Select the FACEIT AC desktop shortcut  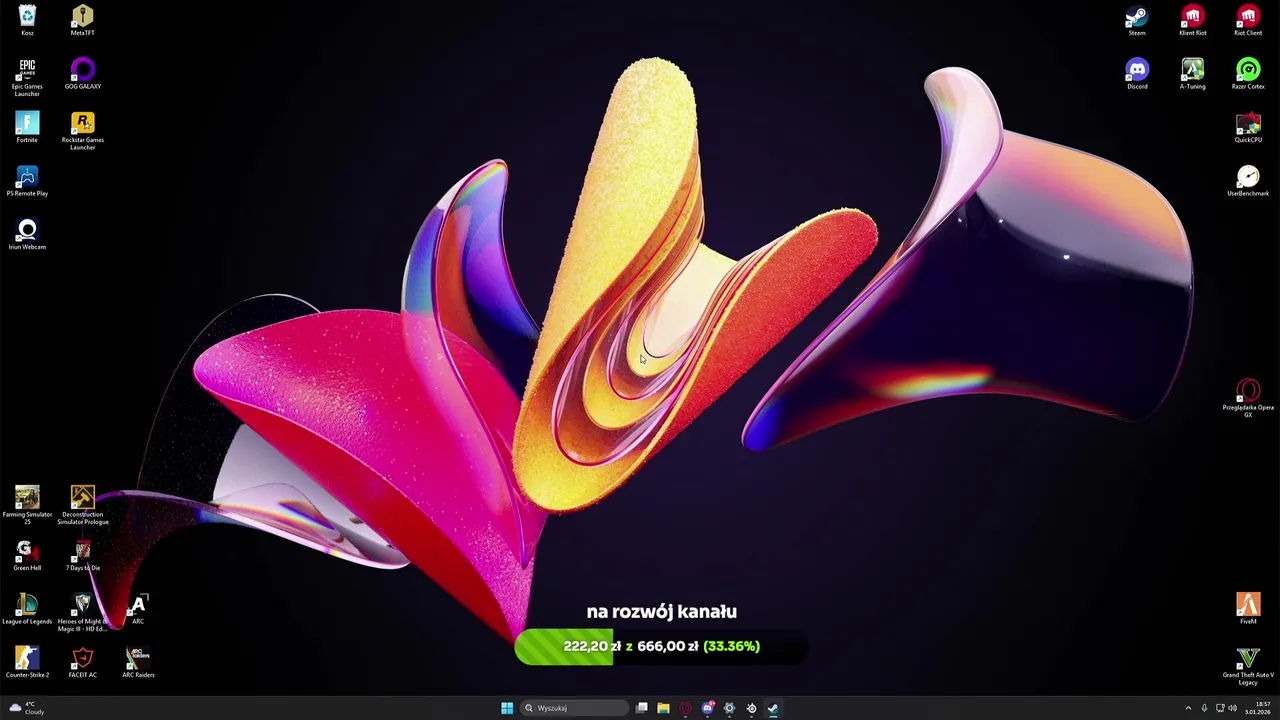pos(82,663)
